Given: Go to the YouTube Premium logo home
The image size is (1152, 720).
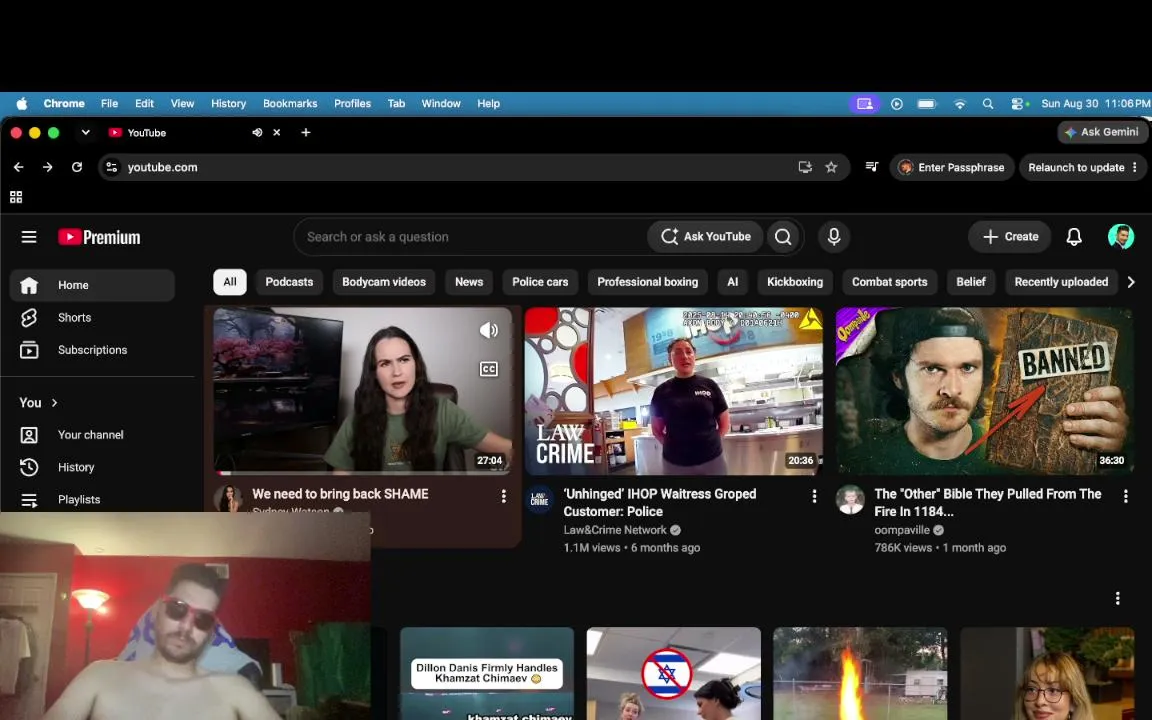Looking at the screenshot, I should pos(99,237).
